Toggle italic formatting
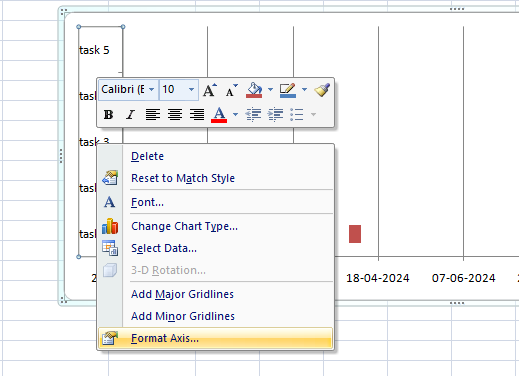 pyautogui.click(x=130, y=115)
